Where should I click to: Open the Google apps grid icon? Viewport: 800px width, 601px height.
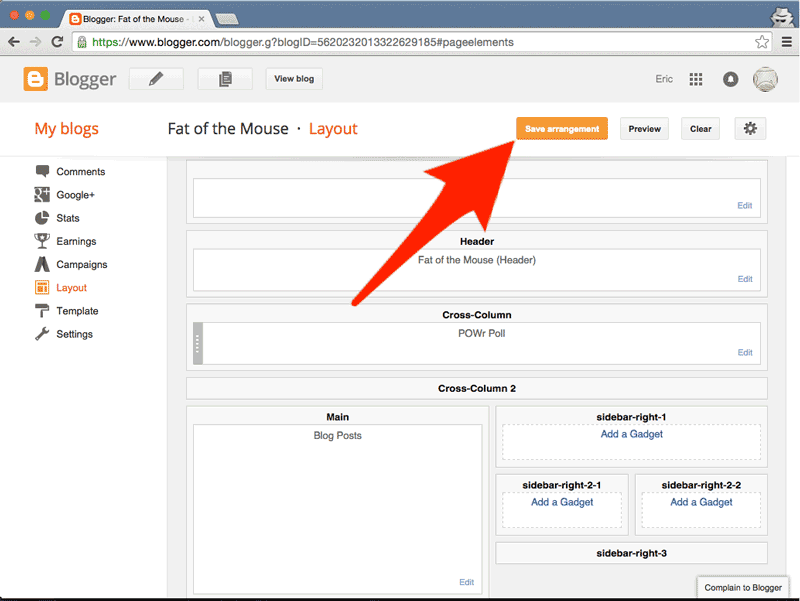696,79
